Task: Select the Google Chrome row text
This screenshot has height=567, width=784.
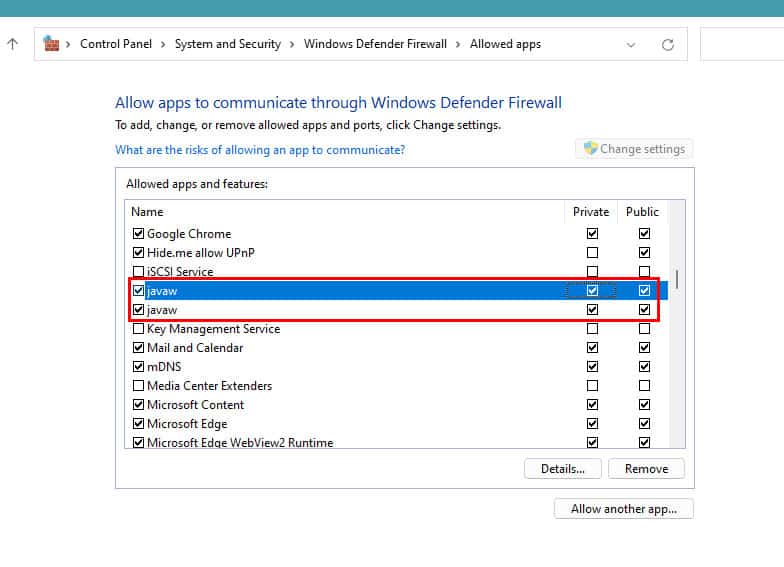Action: click(x=189, y=234)
